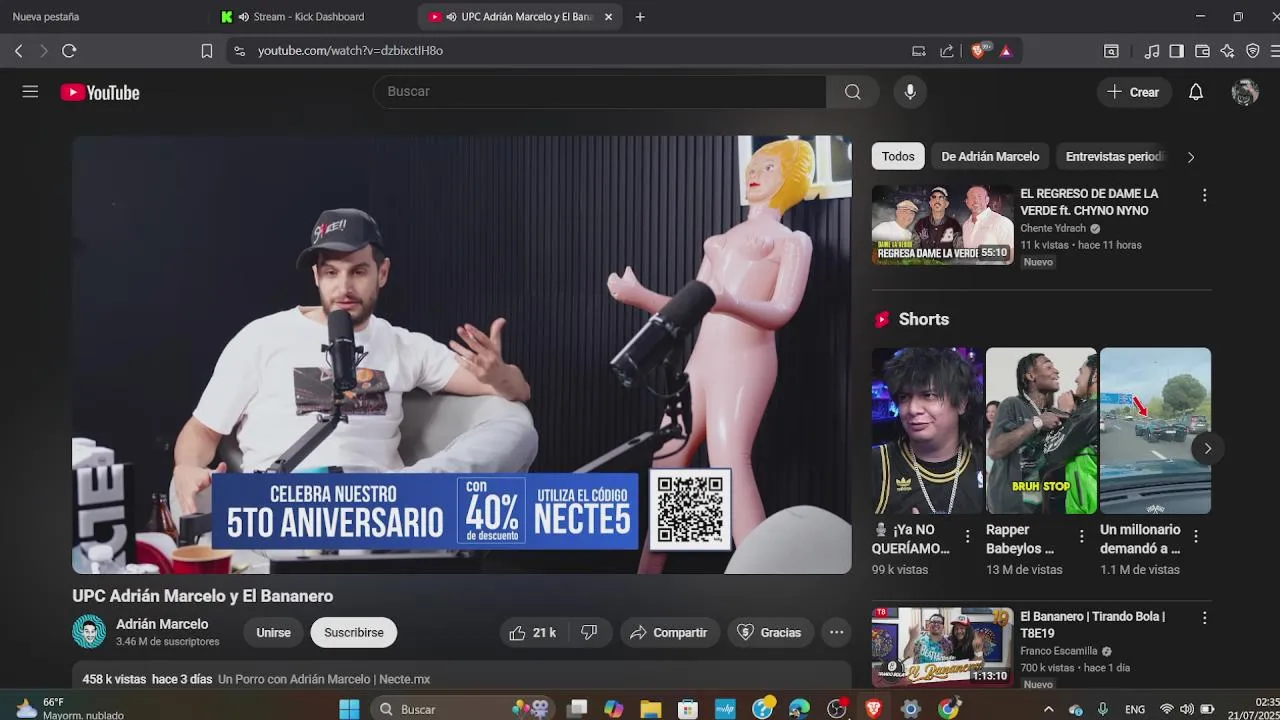
Task: Open the YouTube guide hamburger menu
Action: (30, 92)
